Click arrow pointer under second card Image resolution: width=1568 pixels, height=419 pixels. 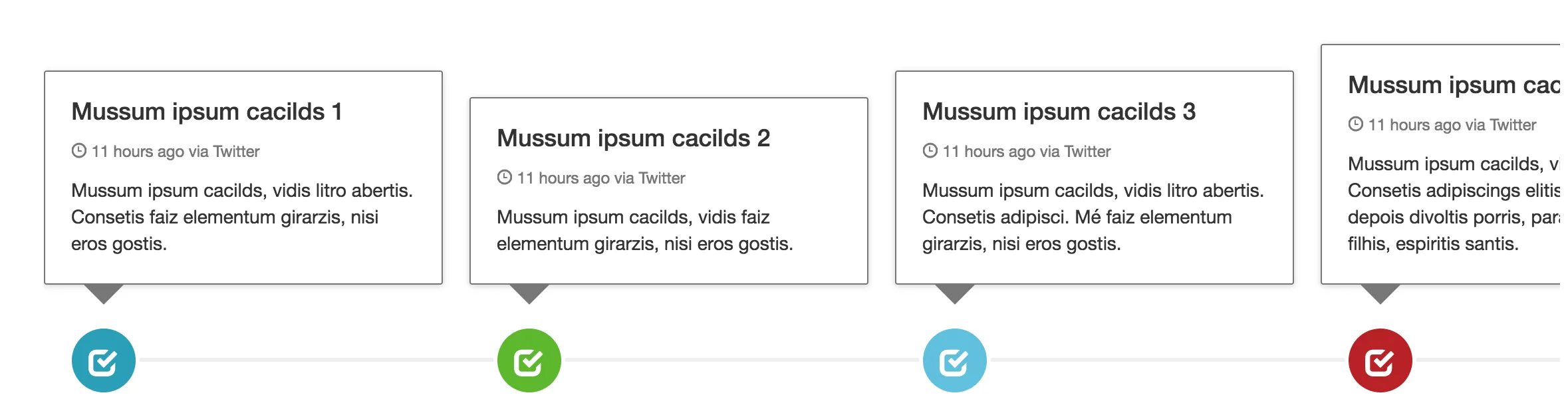click(x=529, y=293)
